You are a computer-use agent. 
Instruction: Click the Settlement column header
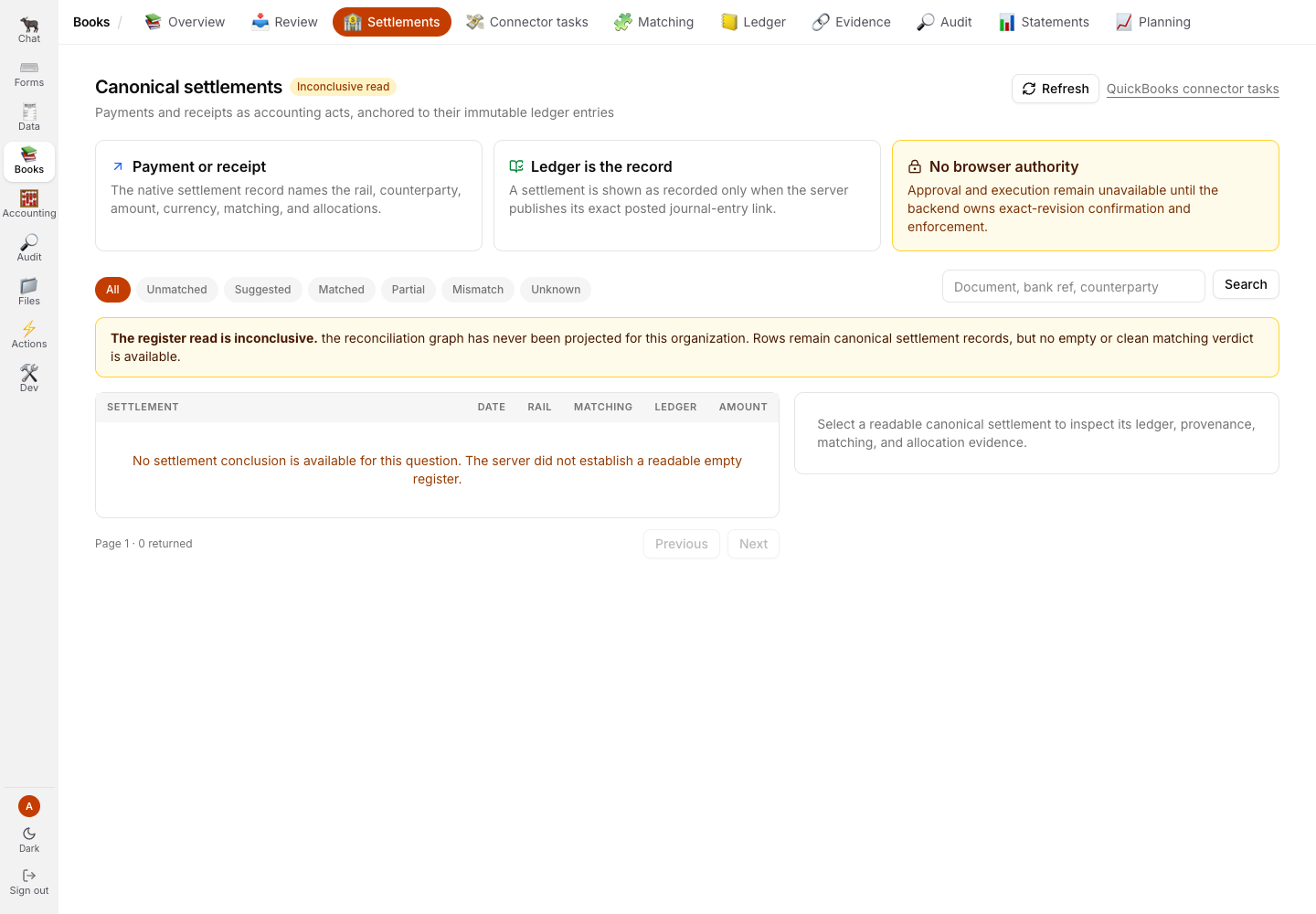143,408
